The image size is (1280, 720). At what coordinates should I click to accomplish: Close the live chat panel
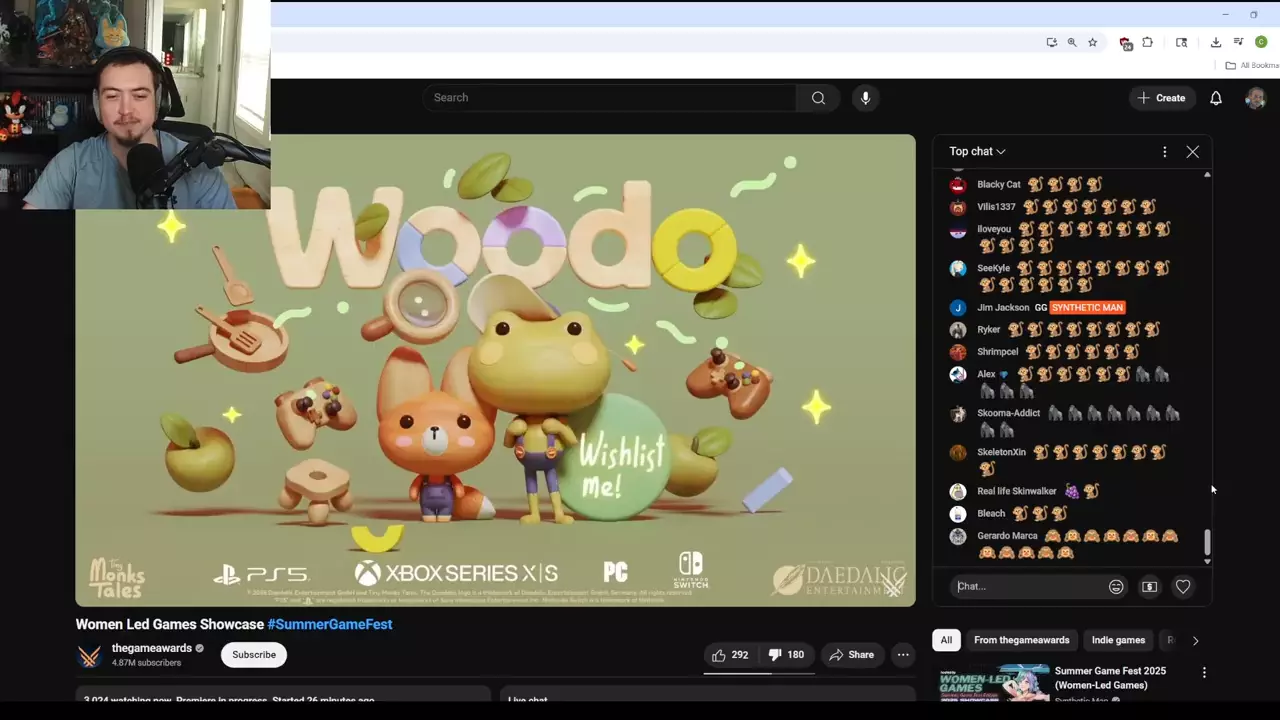pos(1193,152)
